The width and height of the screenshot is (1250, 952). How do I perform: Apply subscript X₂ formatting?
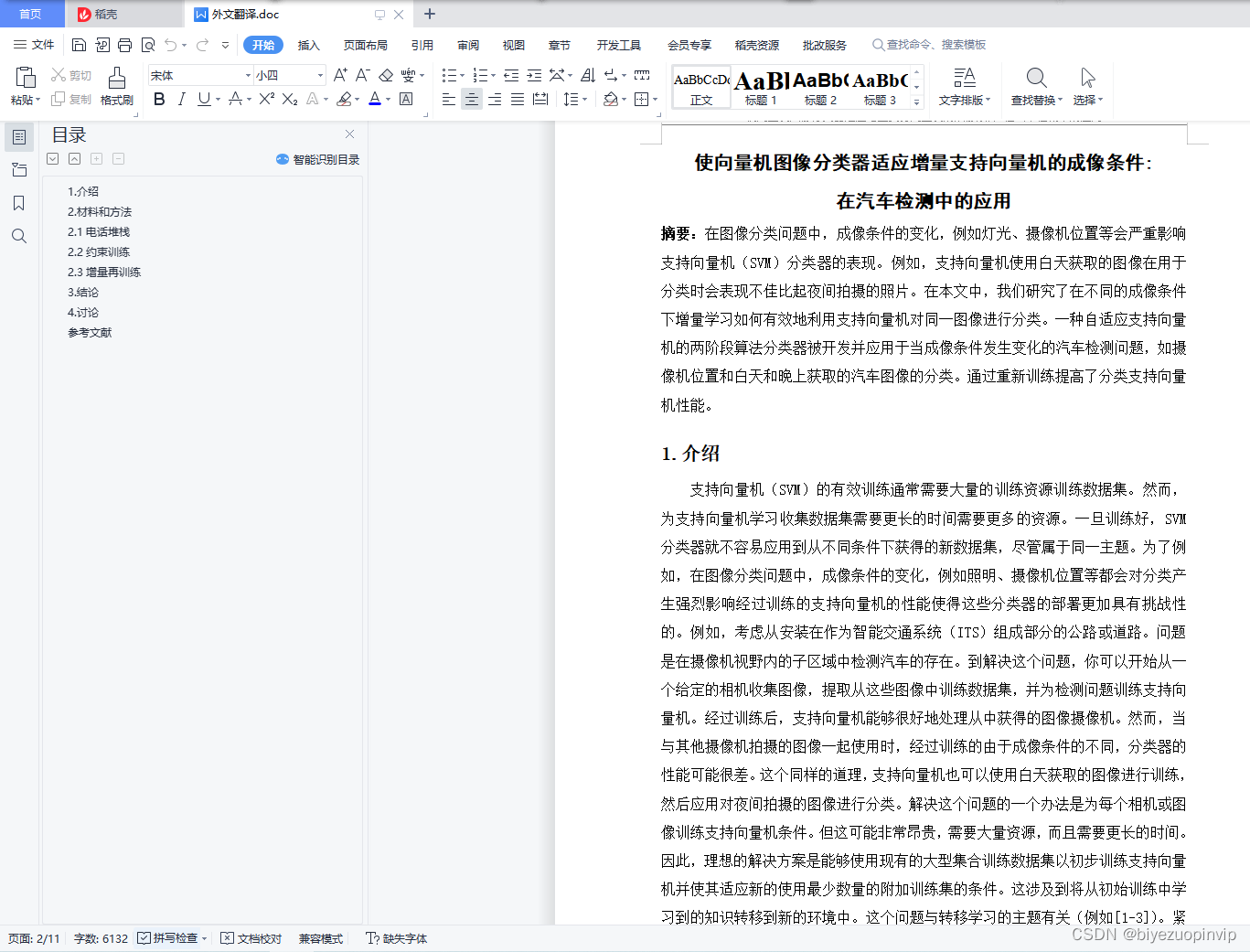pyautogui.click(x=290, y=99)
